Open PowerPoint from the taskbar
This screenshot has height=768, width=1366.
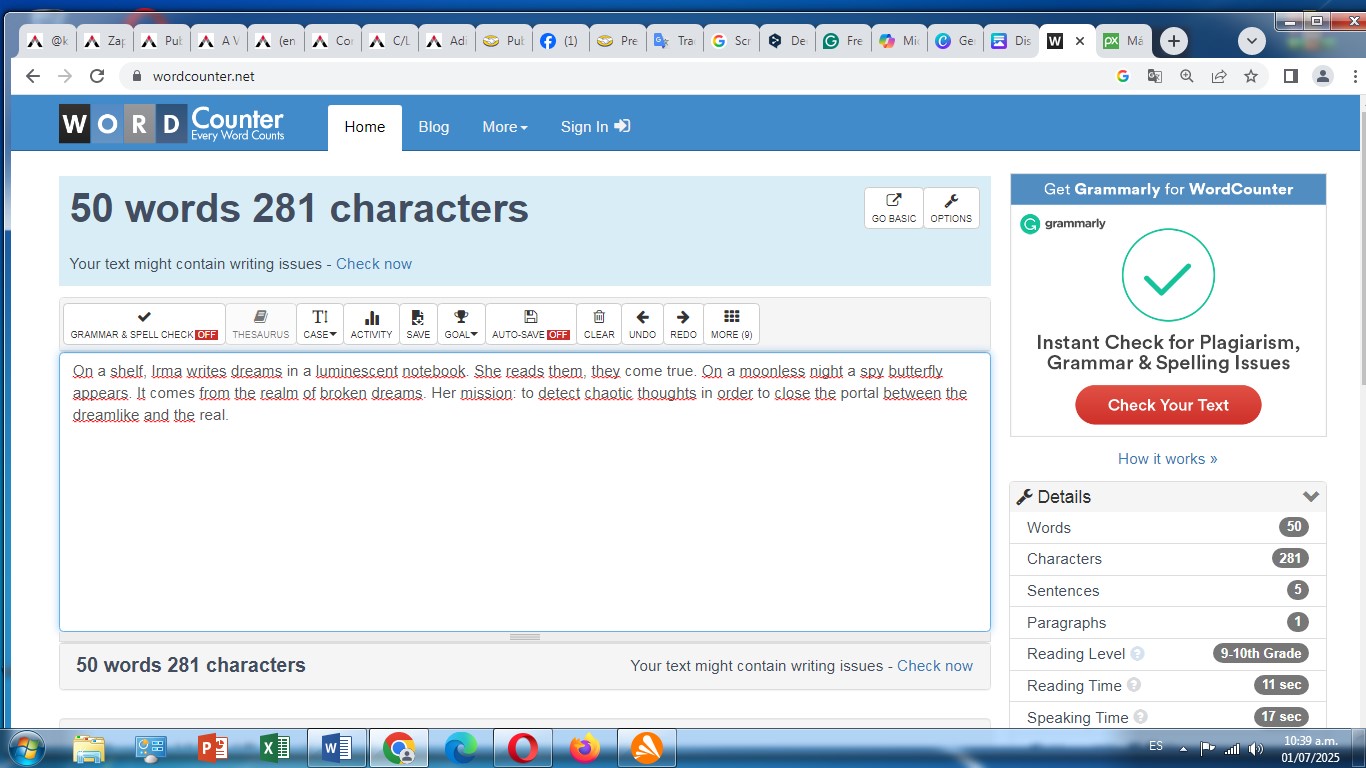212,748
